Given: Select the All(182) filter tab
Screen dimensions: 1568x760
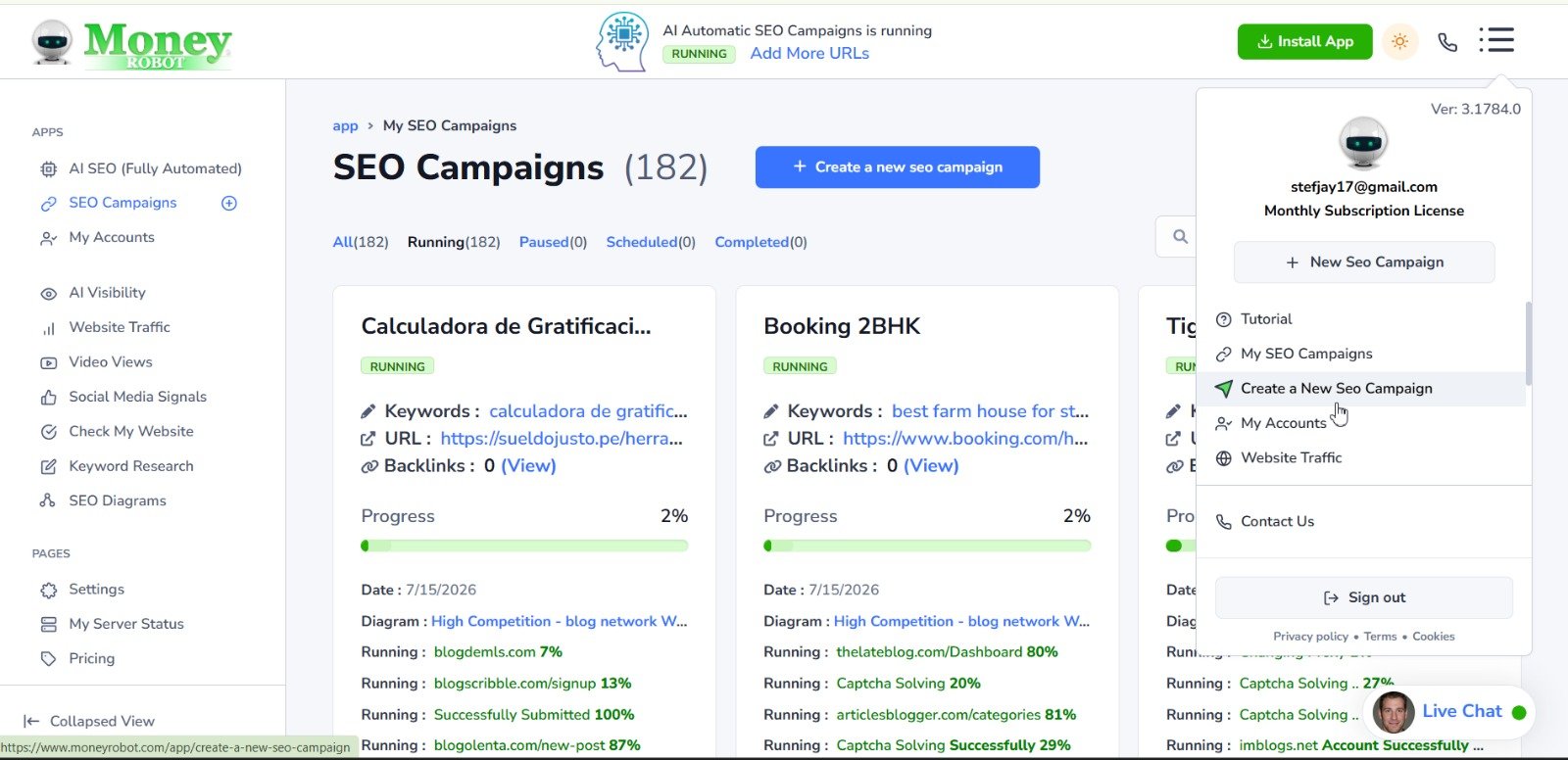Looking at the screenshot, I should tap(361, 242).
